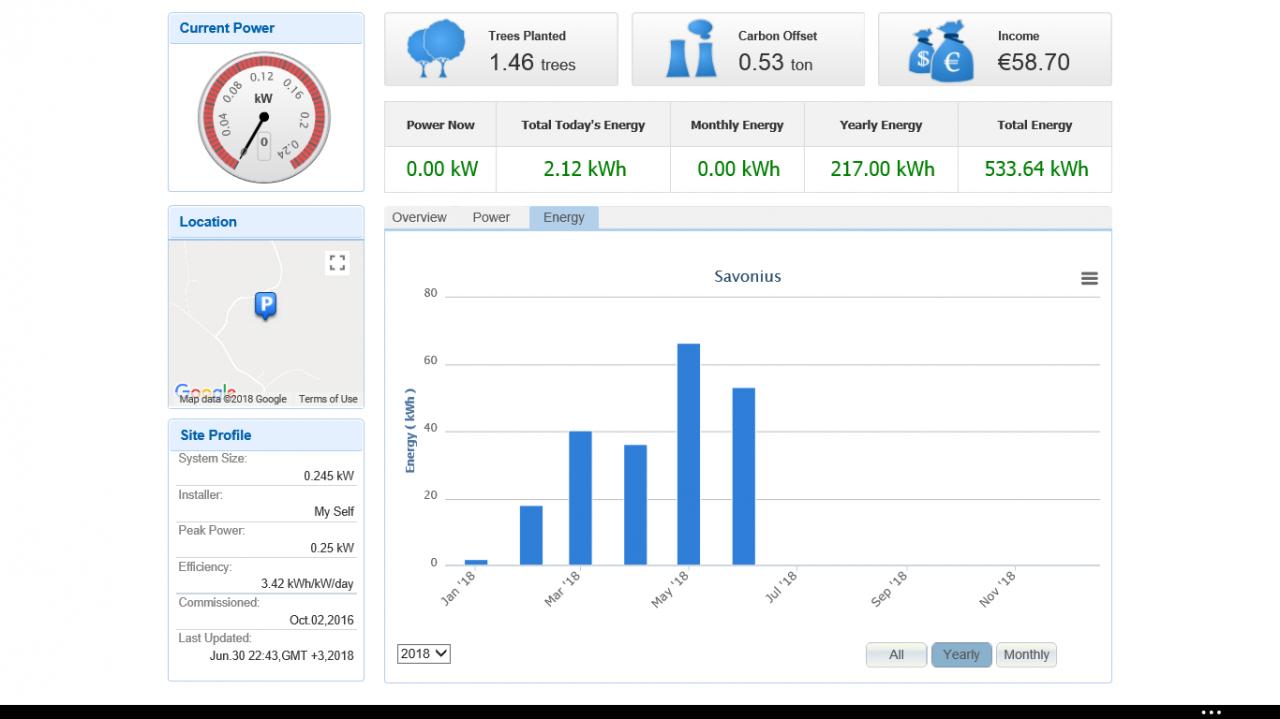
Task: Click the Peak Power value 0.25 kW
Action: (332, 548)
